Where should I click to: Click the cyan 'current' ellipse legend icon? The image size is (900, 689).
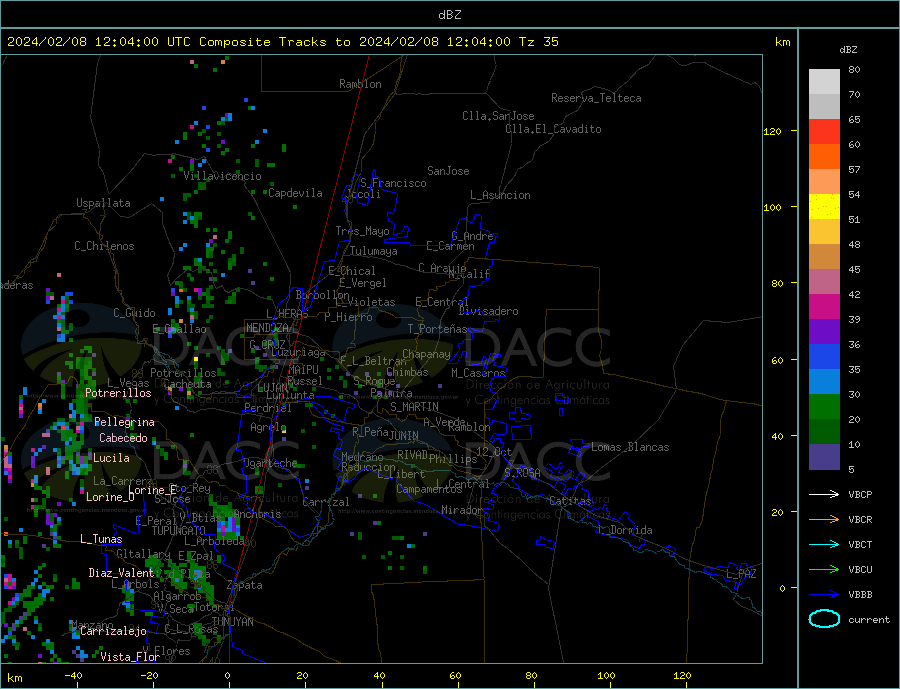tap(824, 619)
